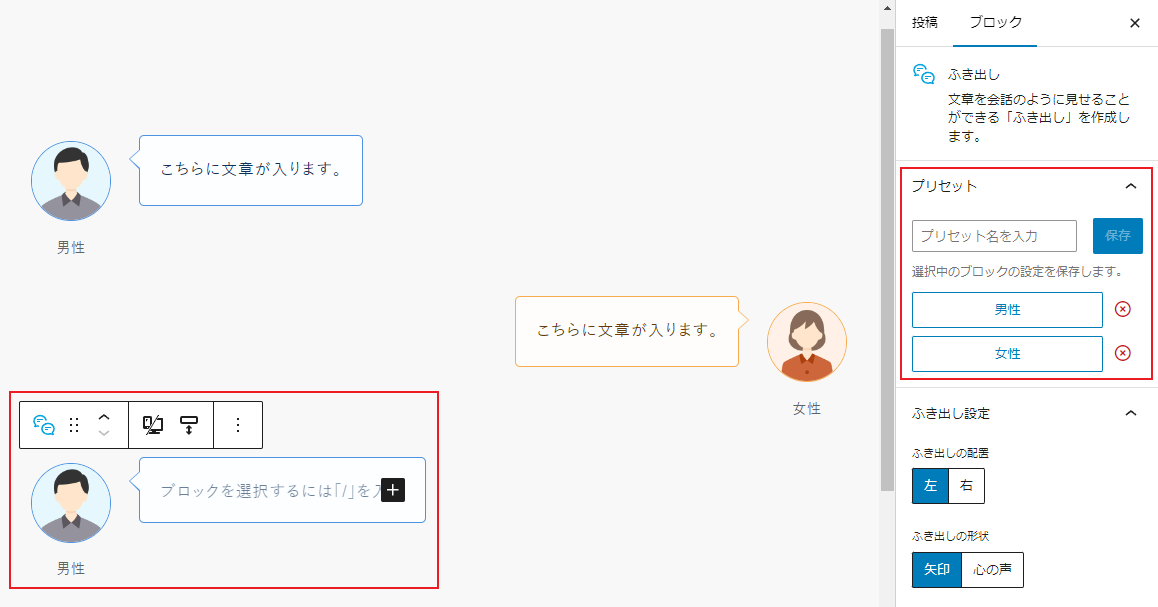Switch to the ブロック tab
Viewport: 1158px width, 607px height.
point(994,22)
